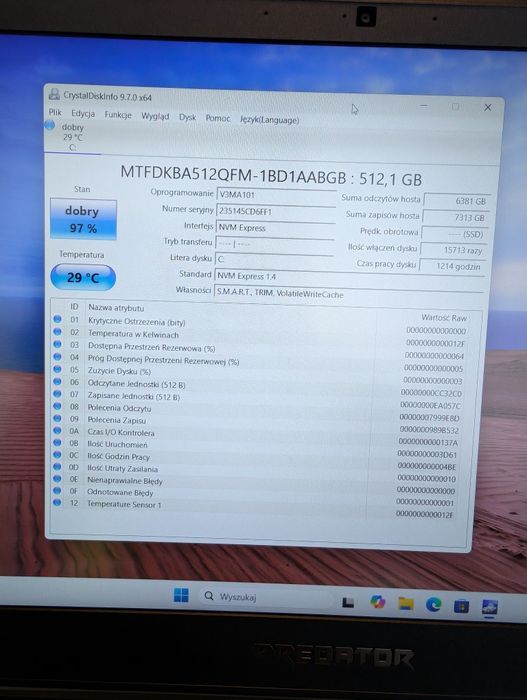Click the status dot for Odnotowane Błędy
The height and width of the screenshot is (700, 527).
click(57, 490)
